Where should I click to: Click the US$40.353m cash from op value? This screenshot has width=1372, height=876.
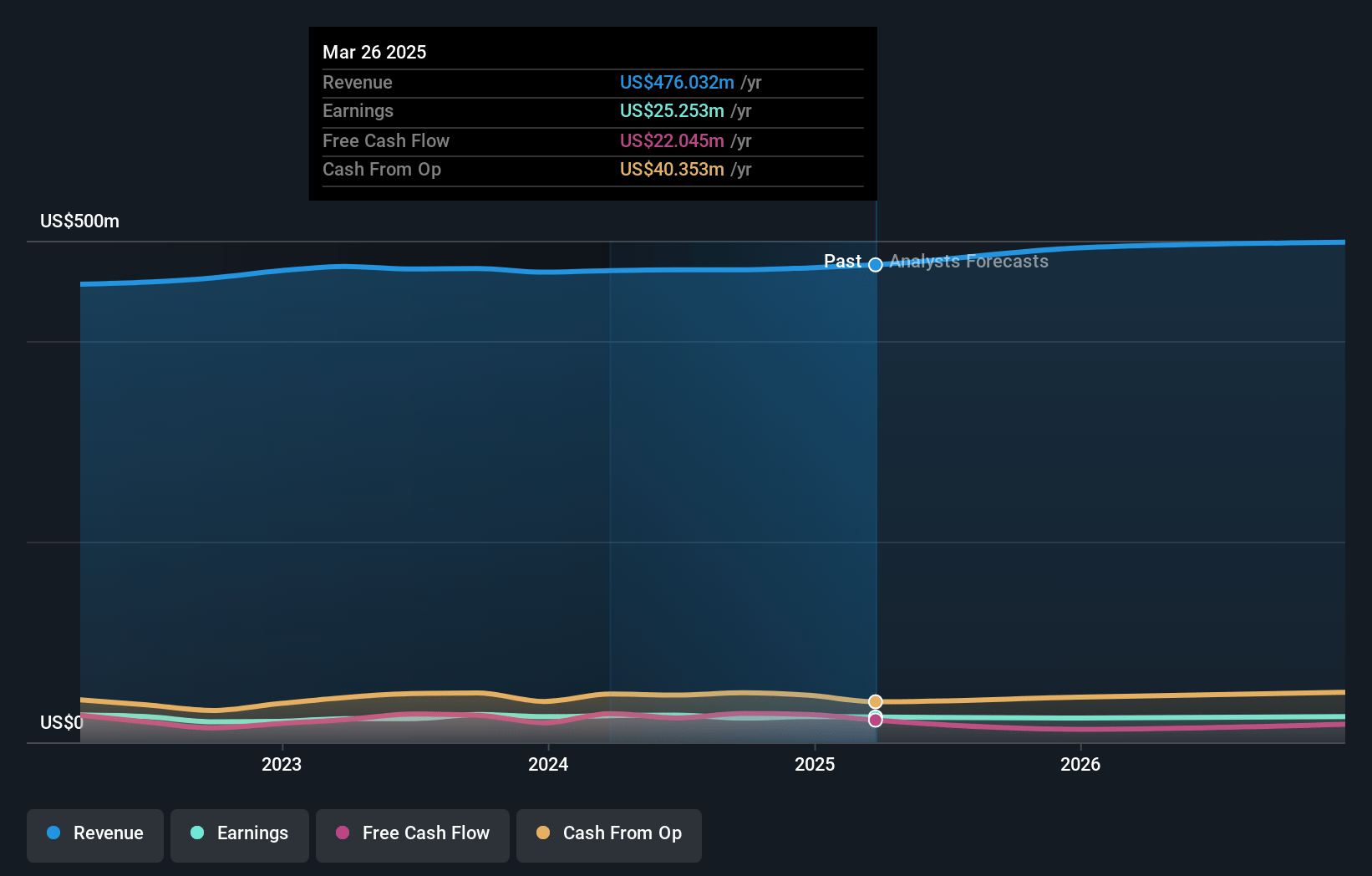coord(672,169)
